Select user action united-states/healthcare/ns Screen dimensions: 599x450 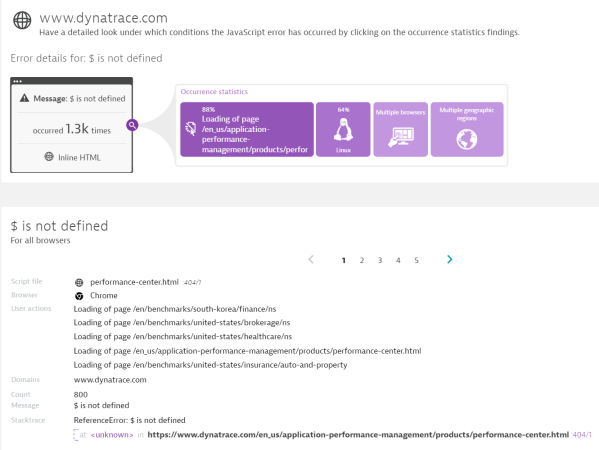coord(183,337)
